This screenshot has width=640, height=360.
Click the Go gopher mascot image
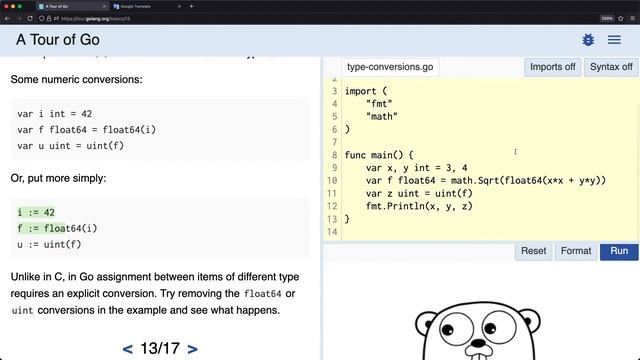[478, 331]
